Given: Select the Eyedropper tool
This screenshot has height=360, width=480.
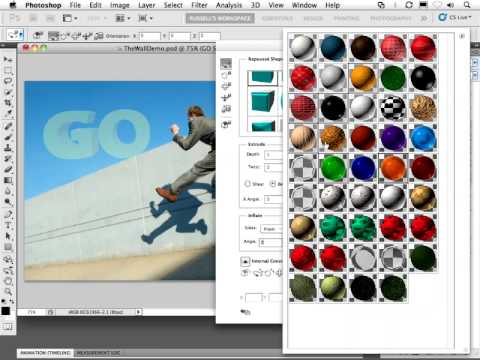Looking at the screenshot, I should pos(8,114).
